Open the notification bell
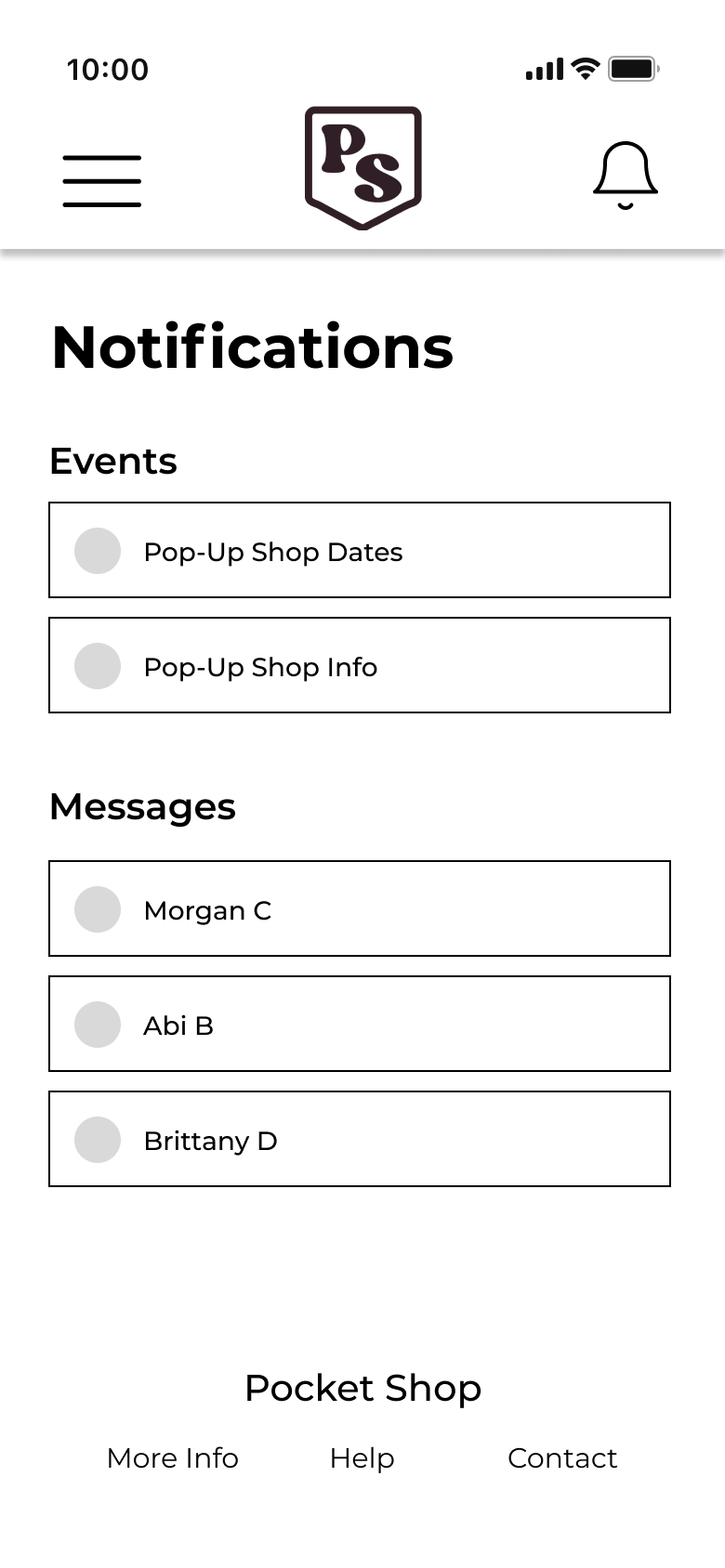Viewport: 725px width, 1568px height. click(626, 176)
